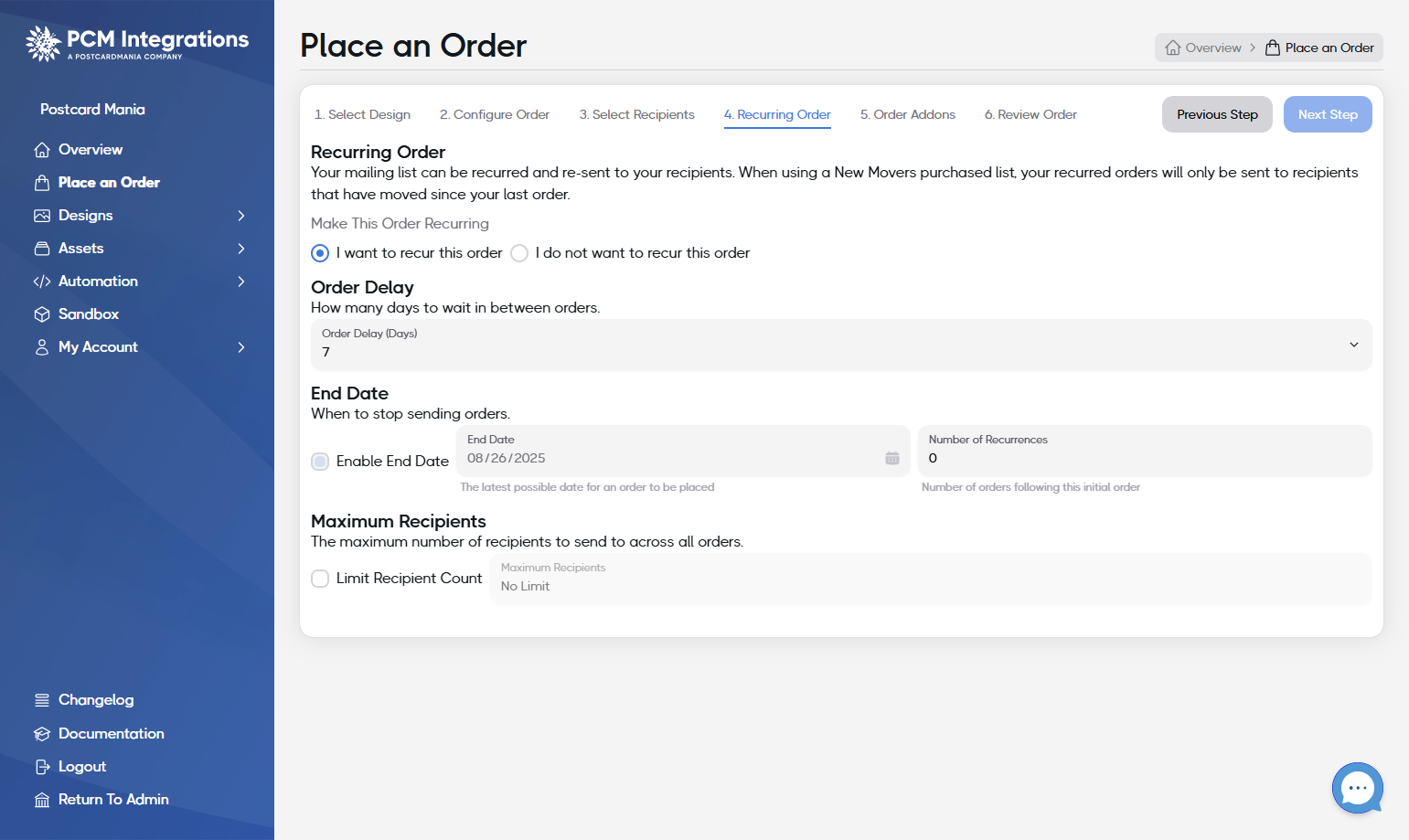Open the Review Order step tab

pos(1030,114)
